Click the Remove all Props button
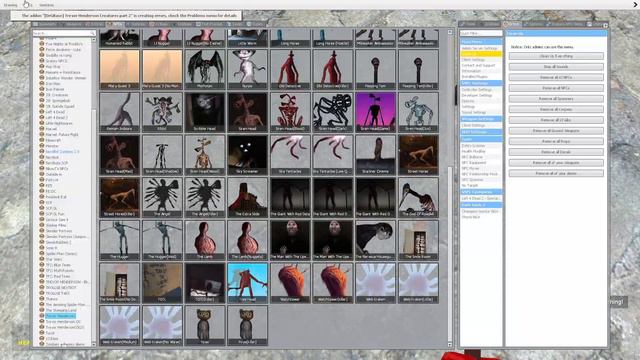The height and width of the screenshot is (360, 640). [556, 141]
